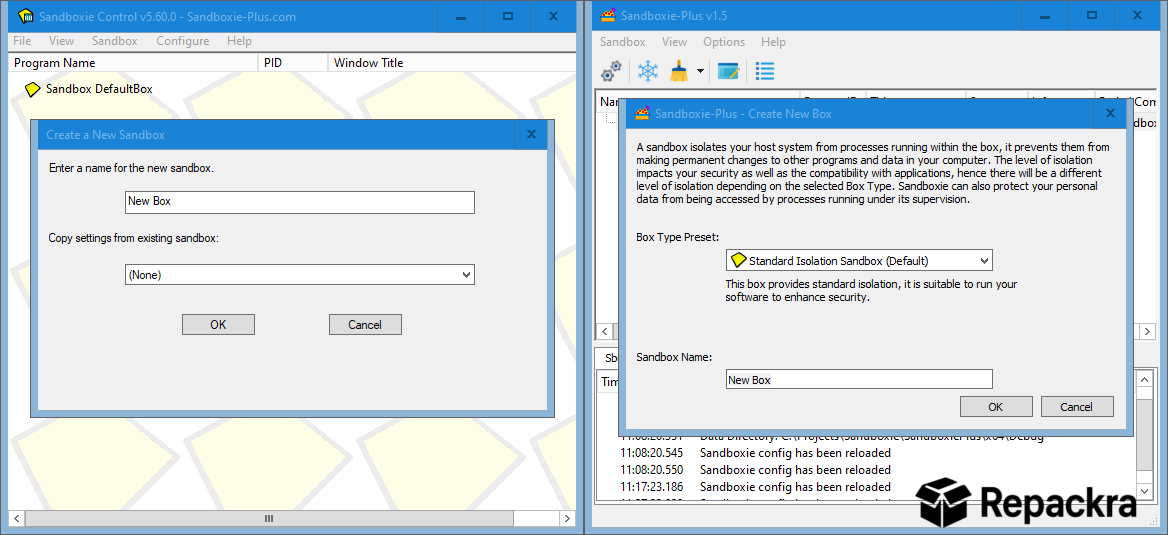Open the Options menu in Sandboxie-Plus
The width and height of the screenshot is (1168, 535).
tap(724, 42)
